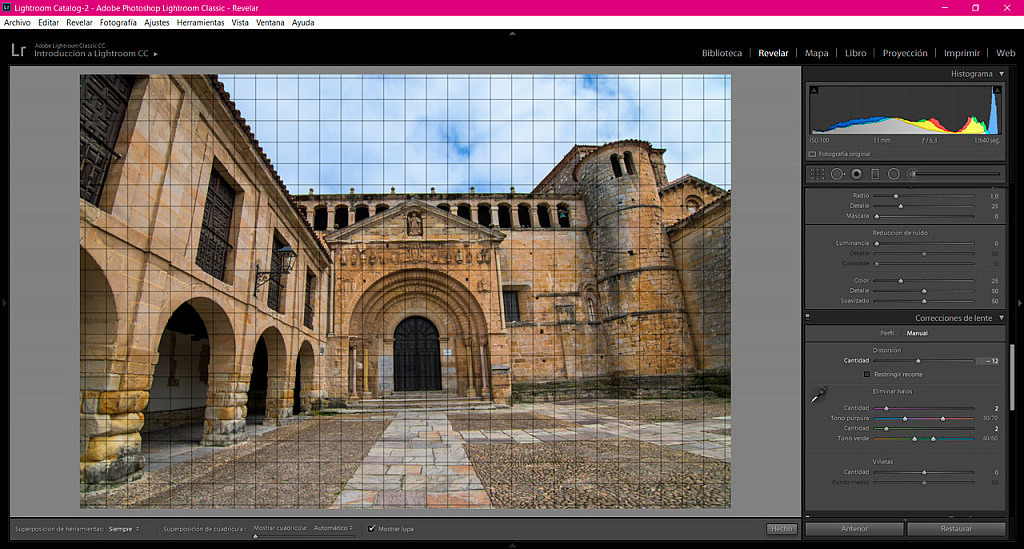Click the Máscara slider
Image resolution: width=1024 pixels, height=549 pixels.
pyautogui.click(x=923, y=216)
